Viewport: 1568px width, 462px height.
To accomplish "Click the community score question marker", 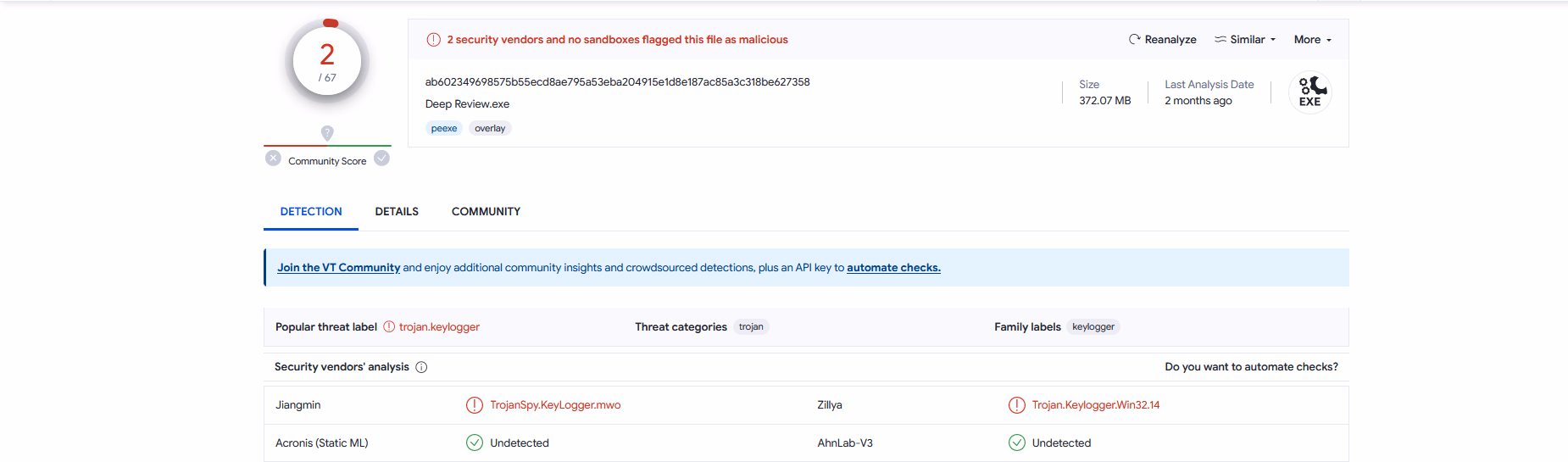I will click(327, 133).
